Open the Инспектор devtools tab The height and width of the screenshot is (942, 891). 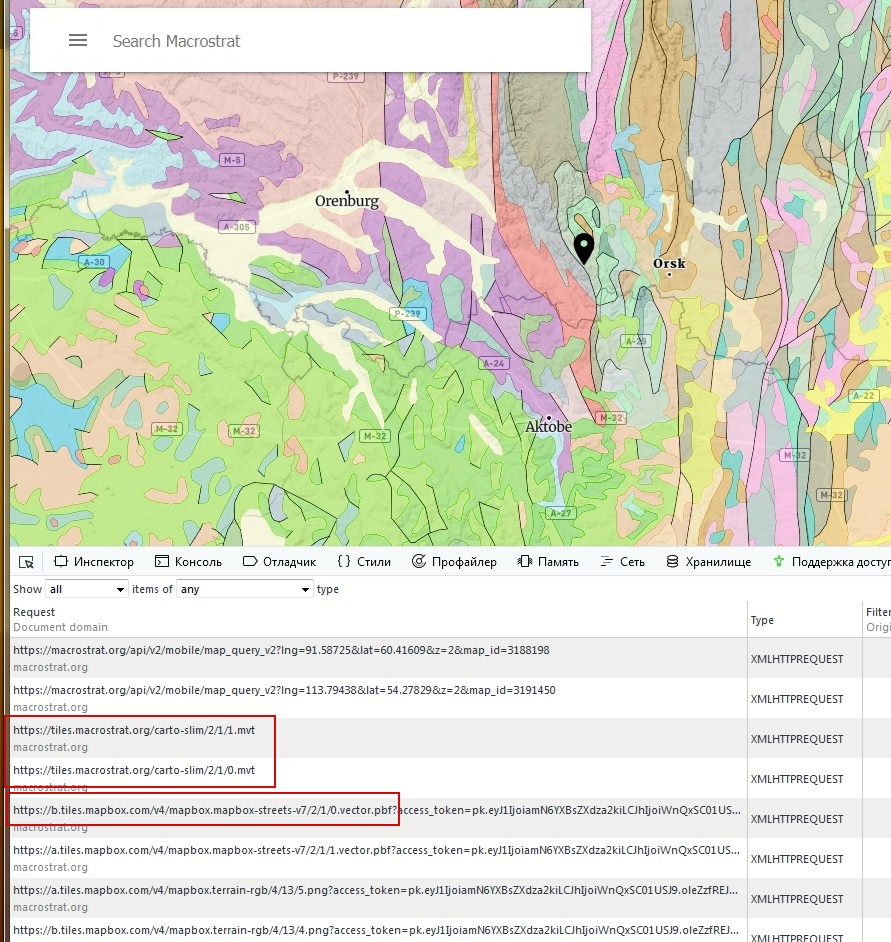pos(93,562)
